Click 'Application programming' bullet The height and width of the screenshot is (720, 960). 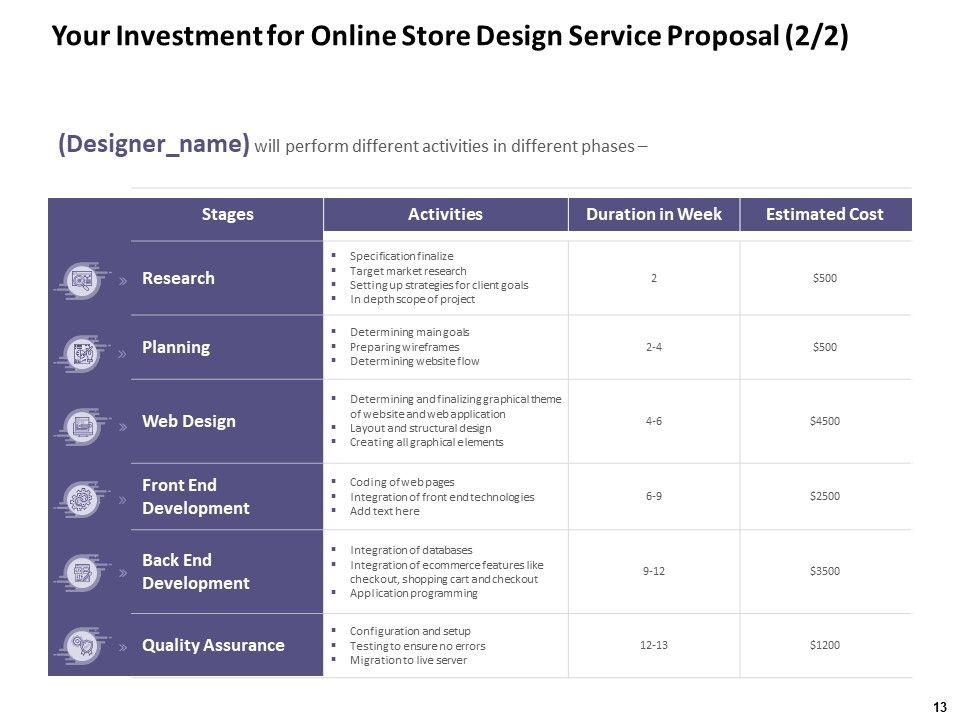coord(413,593)
